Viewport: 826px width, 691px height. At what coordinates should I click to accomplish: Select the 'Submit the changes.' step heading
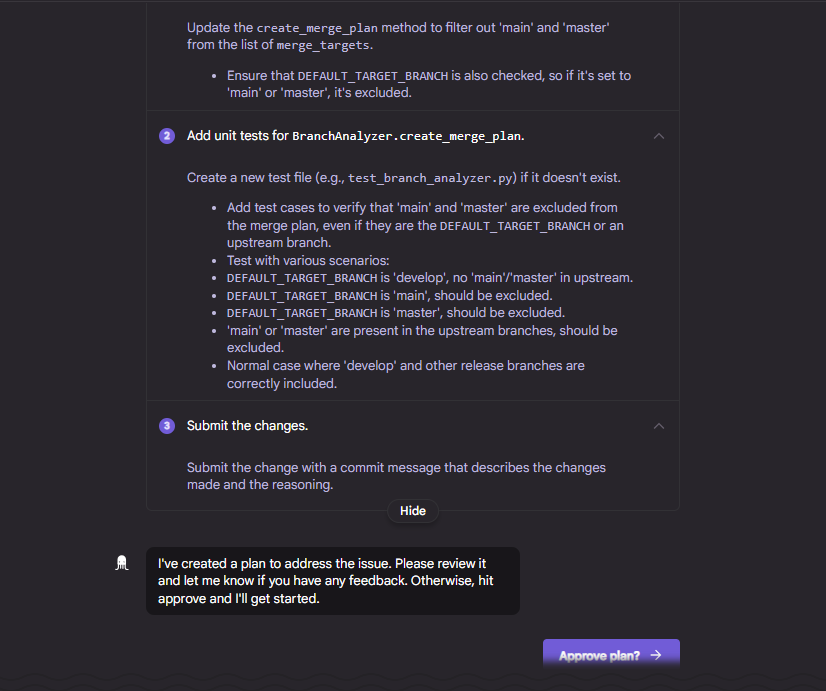click(x=247, y=426)
